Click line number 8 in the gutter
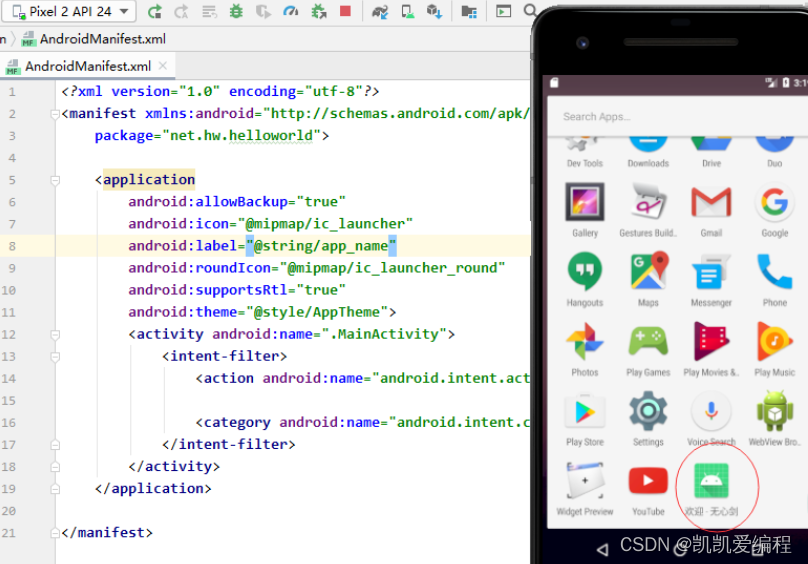The width and height of the screenshot is (808, 564). coord(12,246)
